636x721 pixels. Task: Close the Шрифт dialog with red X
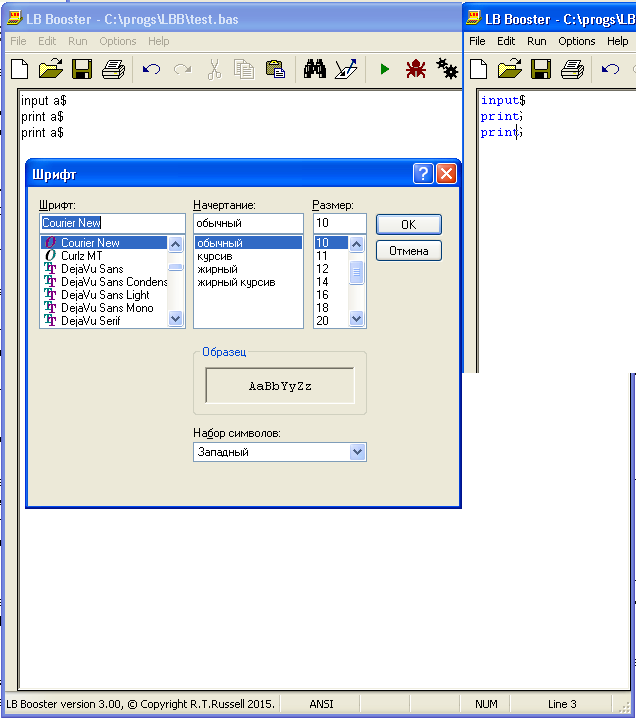446,174
